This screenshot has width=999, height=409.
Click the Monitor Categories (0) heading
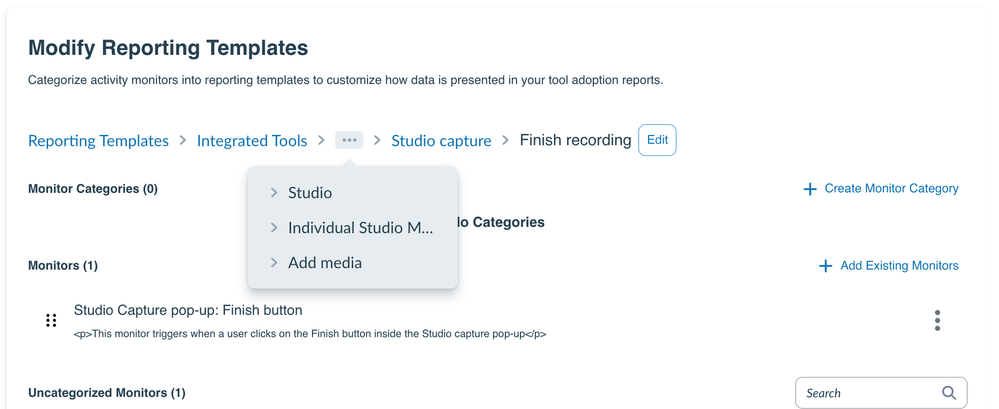(93, 189)
